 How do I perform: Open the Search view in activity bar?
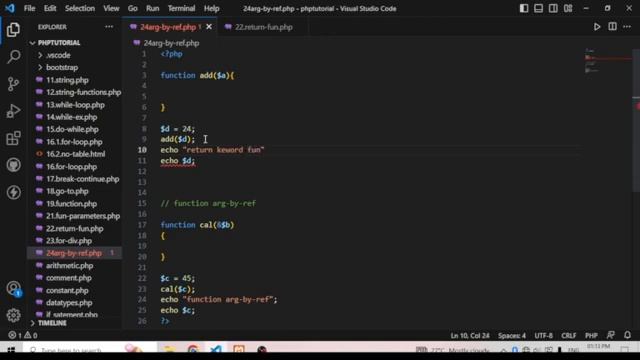tap(13, 57)
